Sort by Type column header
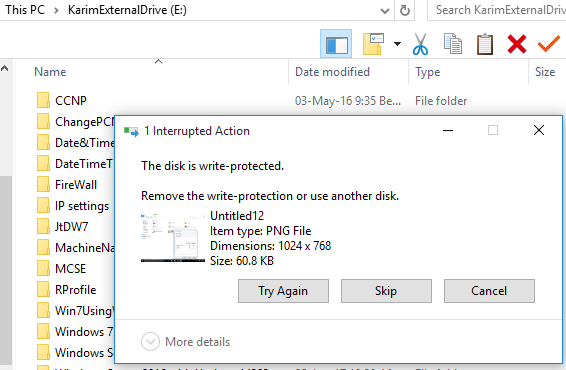 [427, 72]
